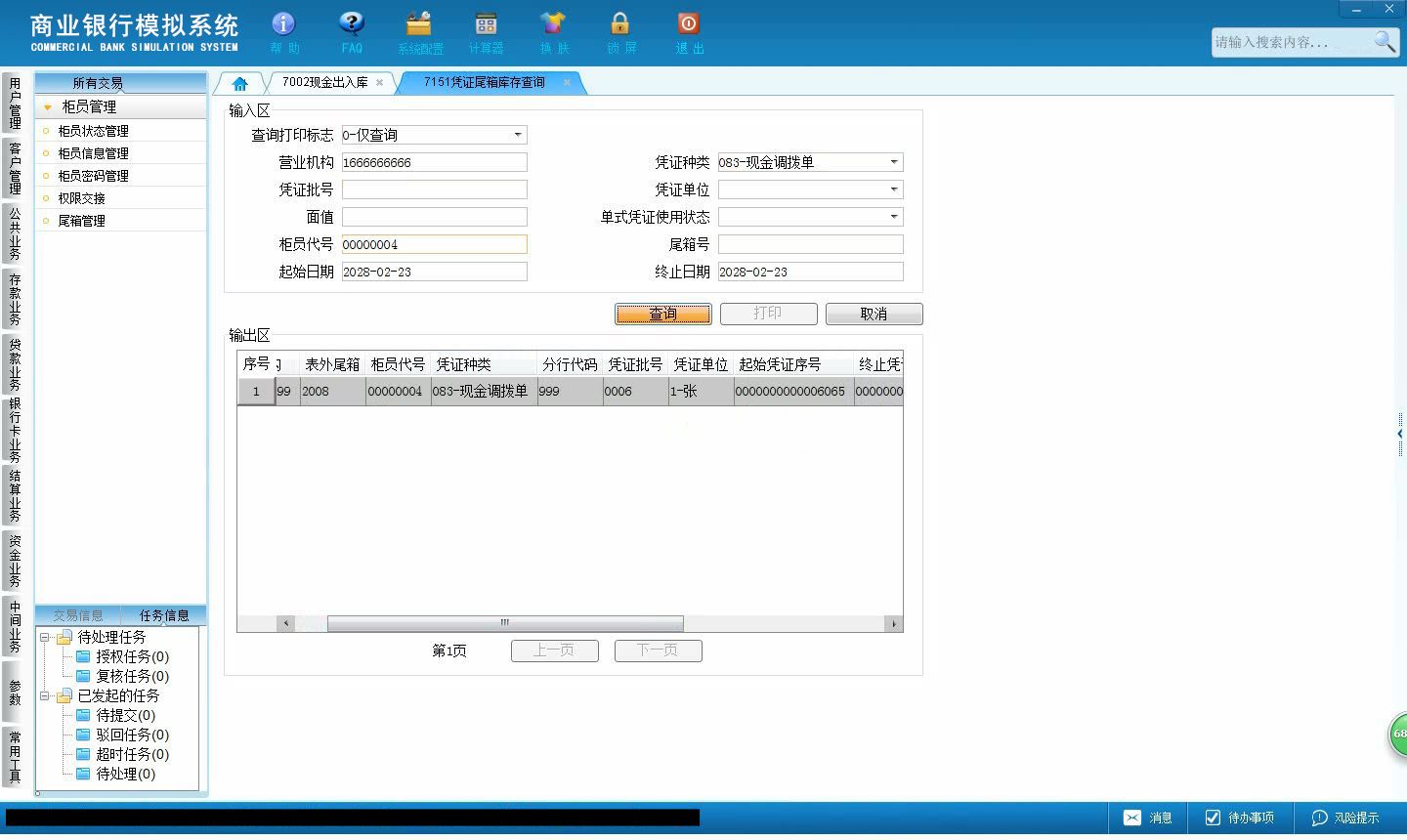This screenshot has height=840, width=1407.
Task: Open 用户管理 side tab
Action: tap(15, 104)
